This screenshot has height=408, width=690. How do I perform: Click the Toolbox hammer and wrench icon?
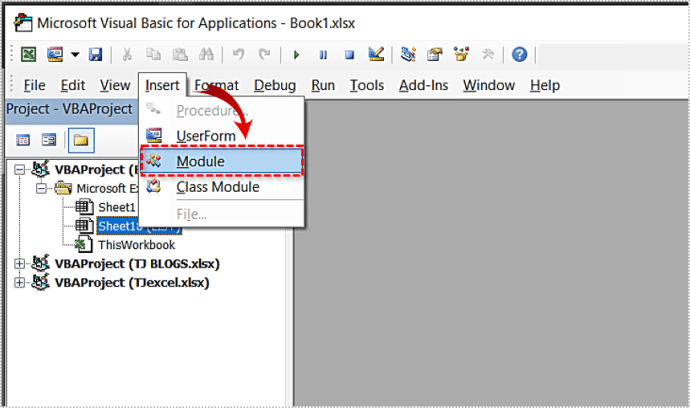coord(488,55)
